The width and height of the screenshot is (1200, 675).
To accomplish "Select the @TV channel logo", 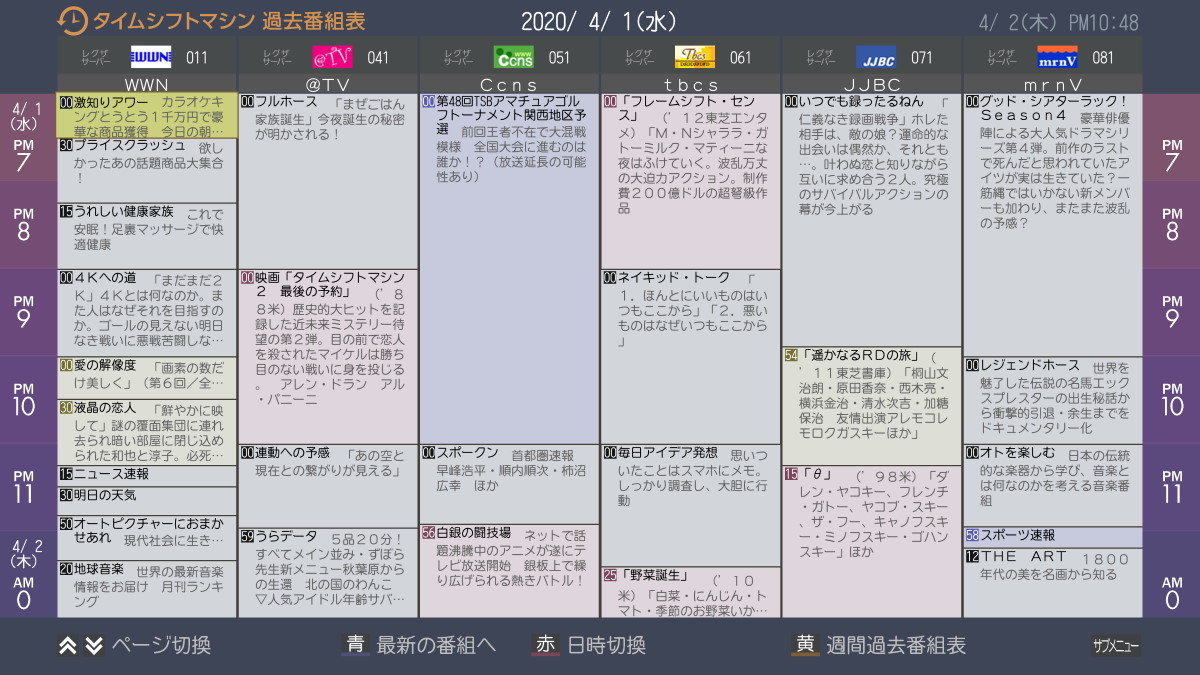I will pos(332,57).
